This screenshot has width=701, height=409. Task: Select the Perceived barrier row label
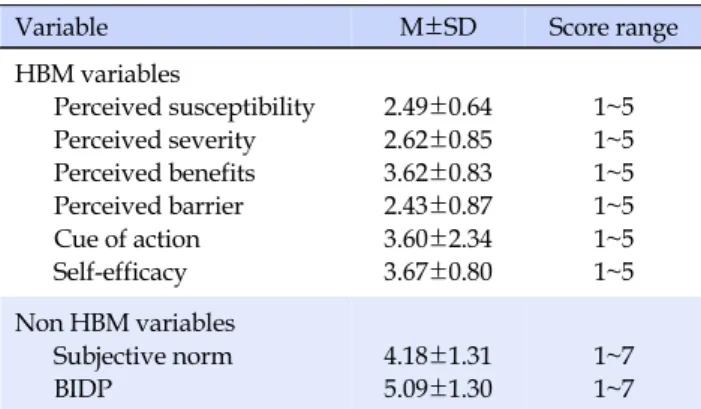(148, 206)
